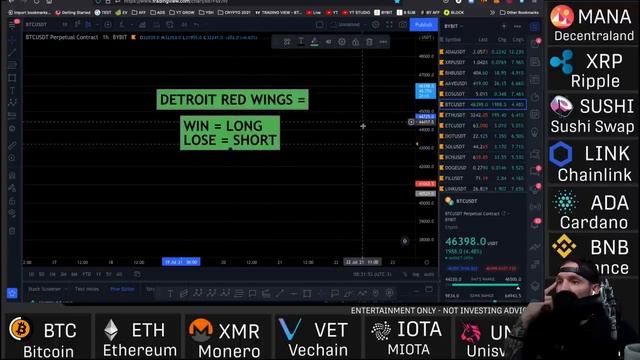Select the 1D date range
Viewport: 640px width, 360px height.
pos(31,274)
